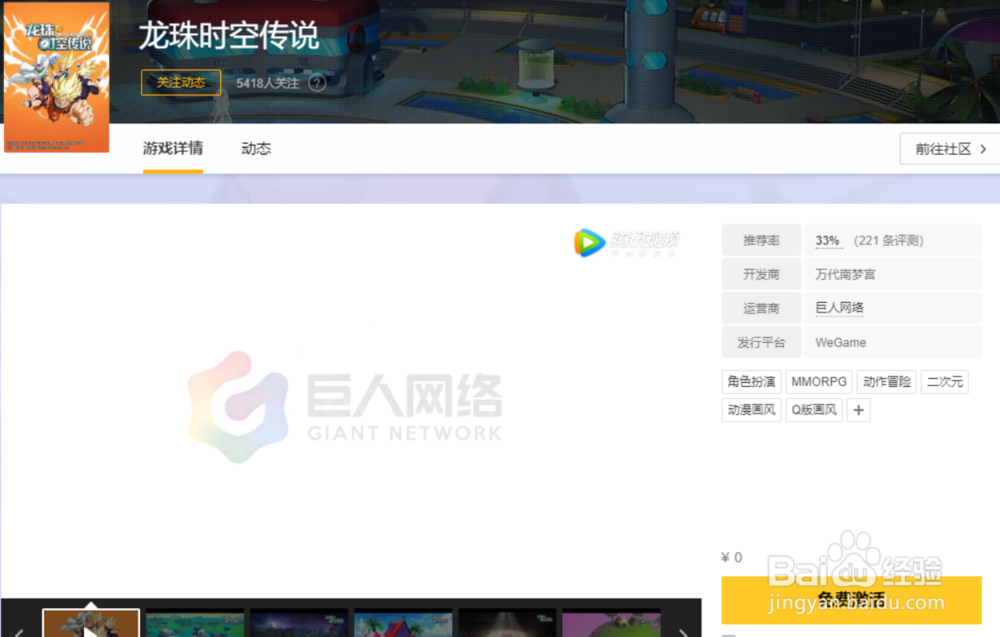1000x637 pixels.
Task: Click the 关注动态 follow button
Action: (x=180, y=82)
